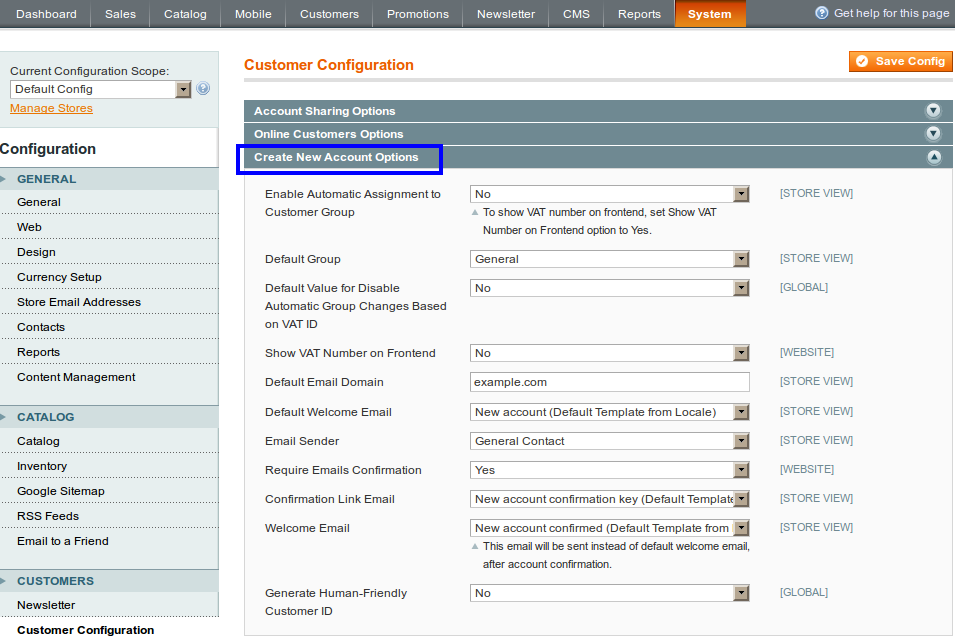Open the Show VAT Number on Frontend dropdown
Image resolution: width=955 pixels, height=642 pixels.
[609, 353]
